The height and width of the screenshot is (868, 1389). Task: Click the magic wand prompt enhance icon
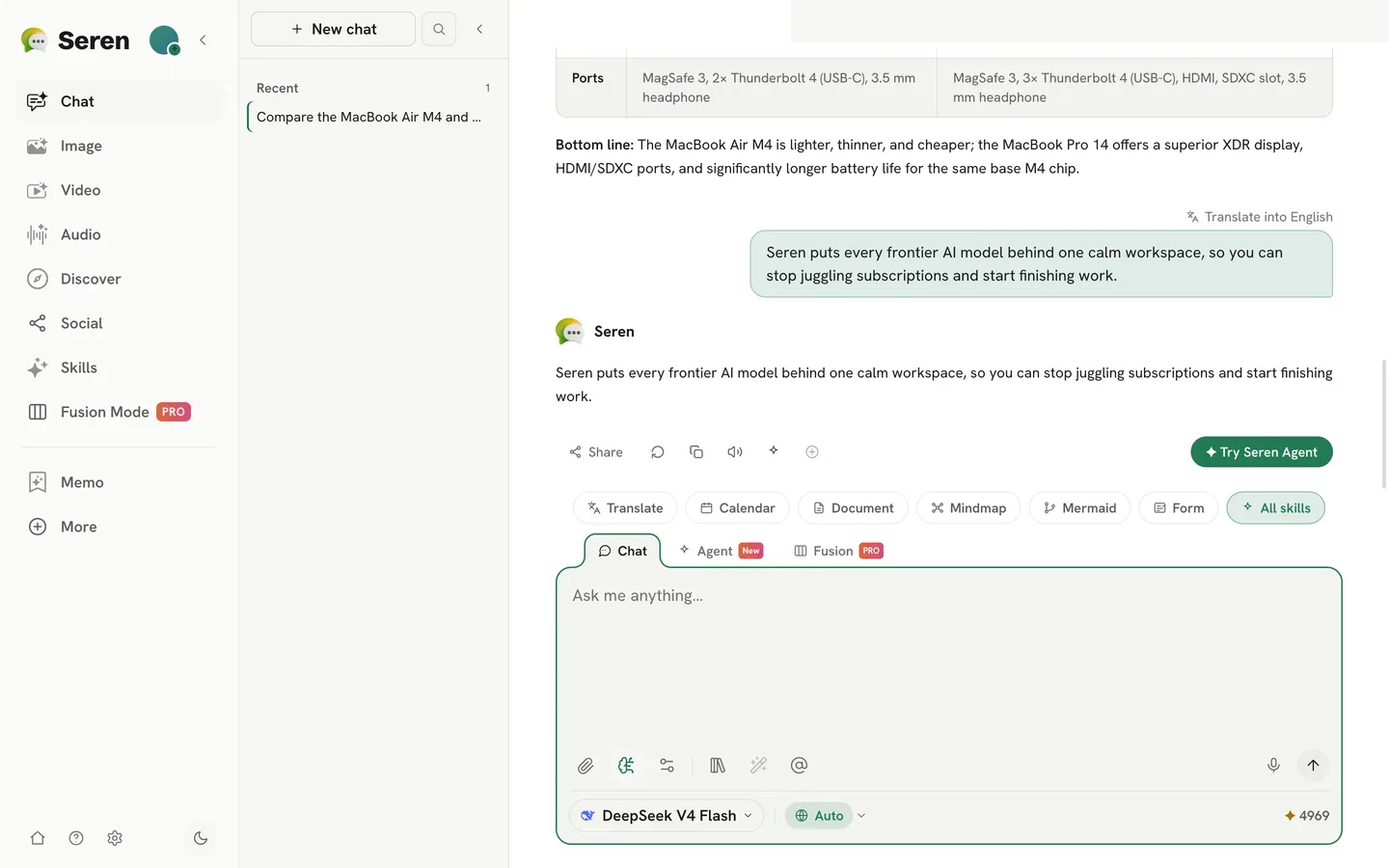758,766
